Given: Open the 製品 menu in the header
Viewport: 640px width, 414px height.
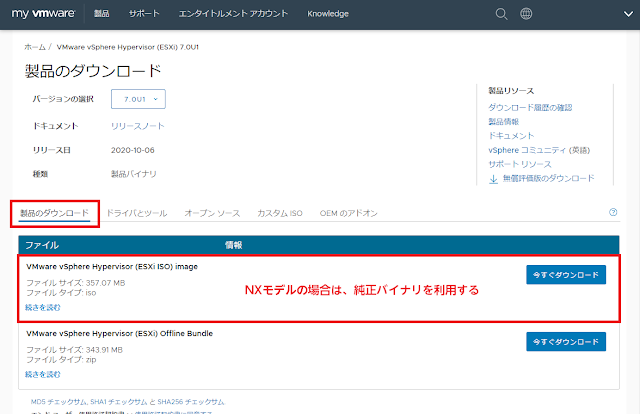Looking at the screenshot, I should tap(102, 13).
